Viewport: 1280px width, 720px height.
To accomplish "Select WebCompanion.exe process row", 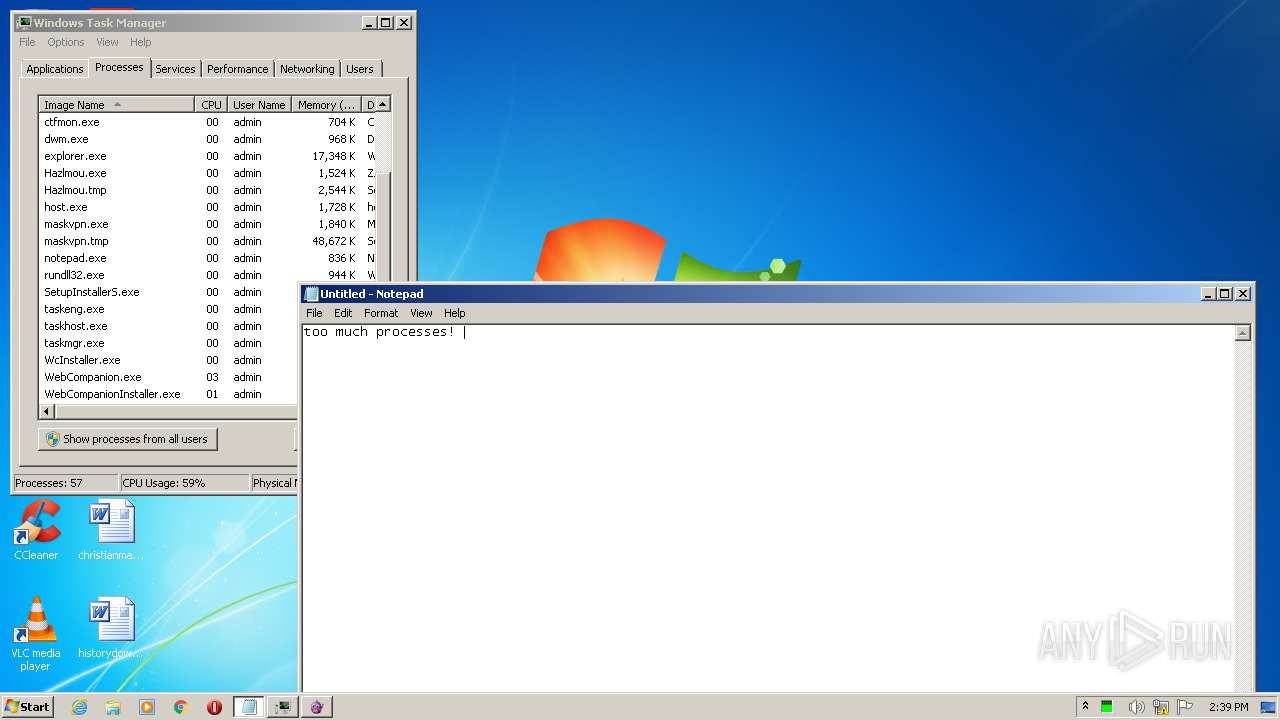I will pyautogui.click(x=168, y=377).
